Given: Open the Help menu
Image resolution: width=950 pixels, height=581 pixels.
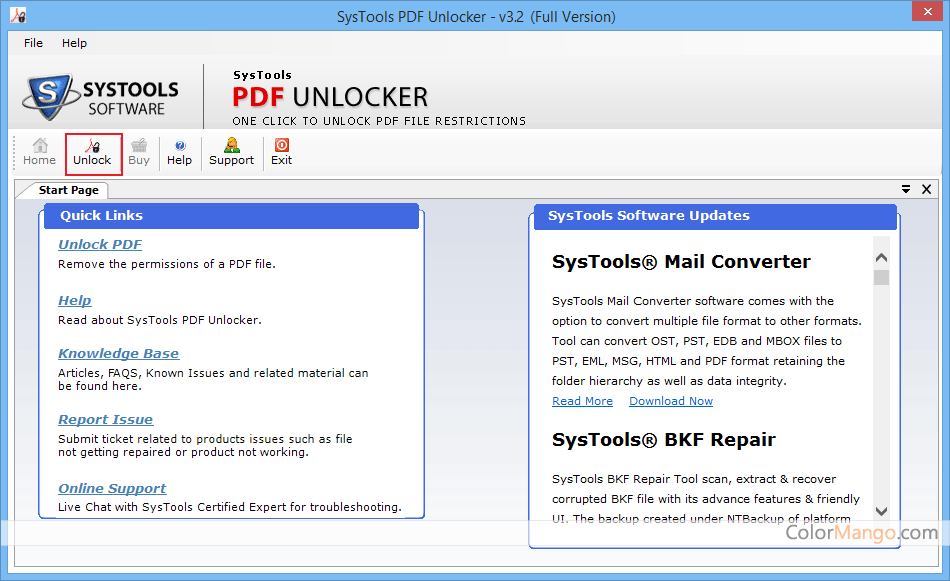Looking at the screenshot, I should (74, 43).
